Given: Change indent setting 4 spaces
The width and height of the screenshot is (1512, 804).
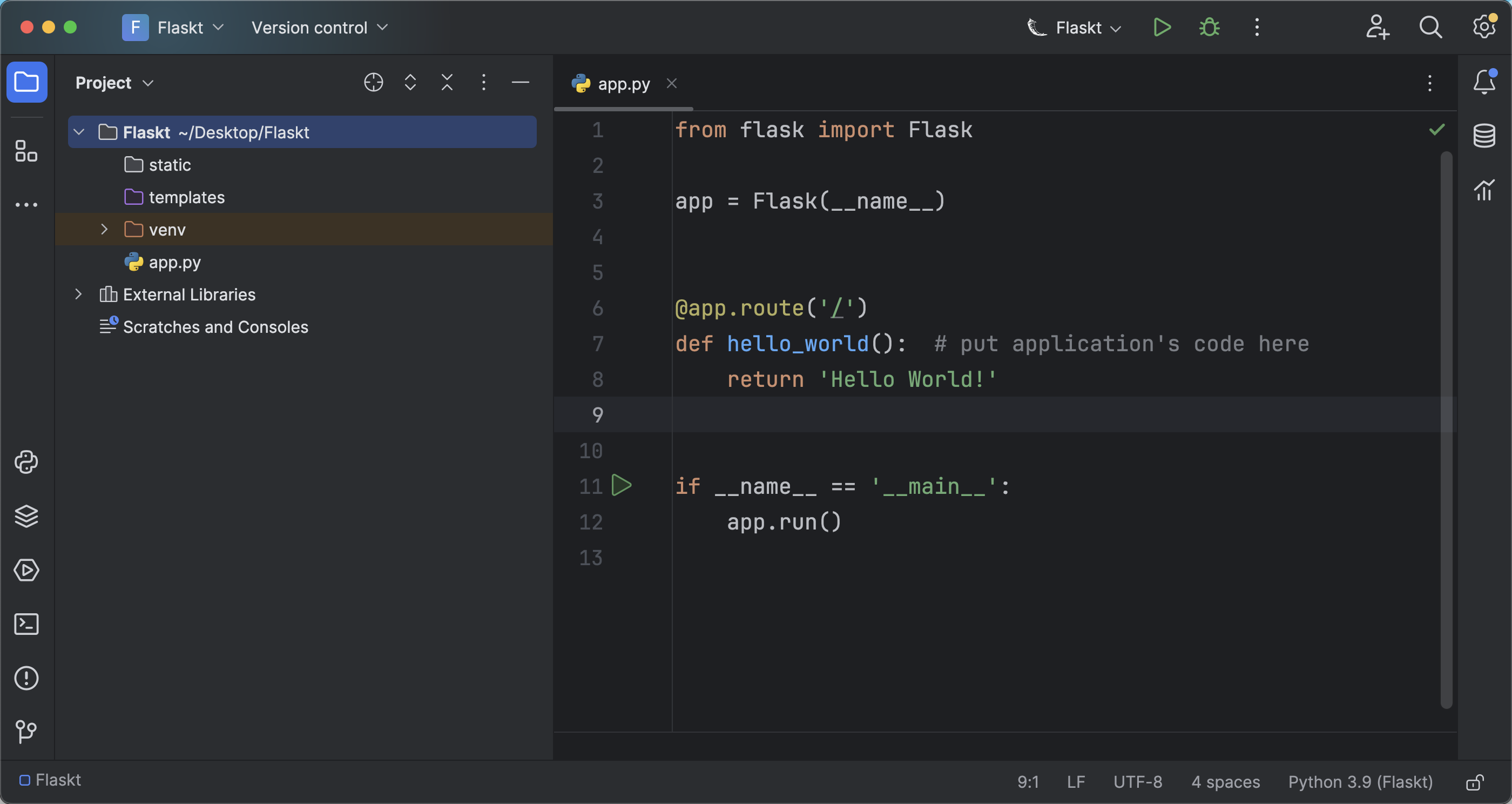Looking at the screenshot, I should pyautogui.click(x=1226, y=782).
